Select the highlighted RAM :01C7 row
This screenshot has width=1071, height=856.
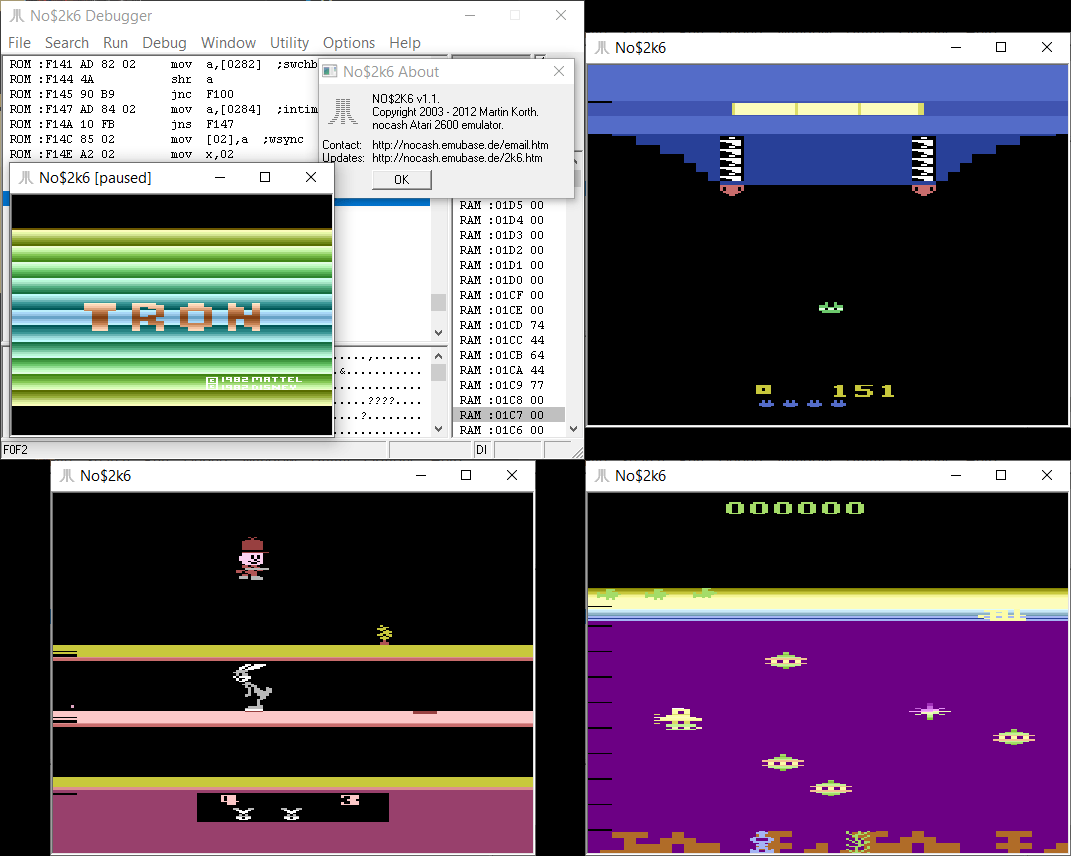[x=509, y=415]
